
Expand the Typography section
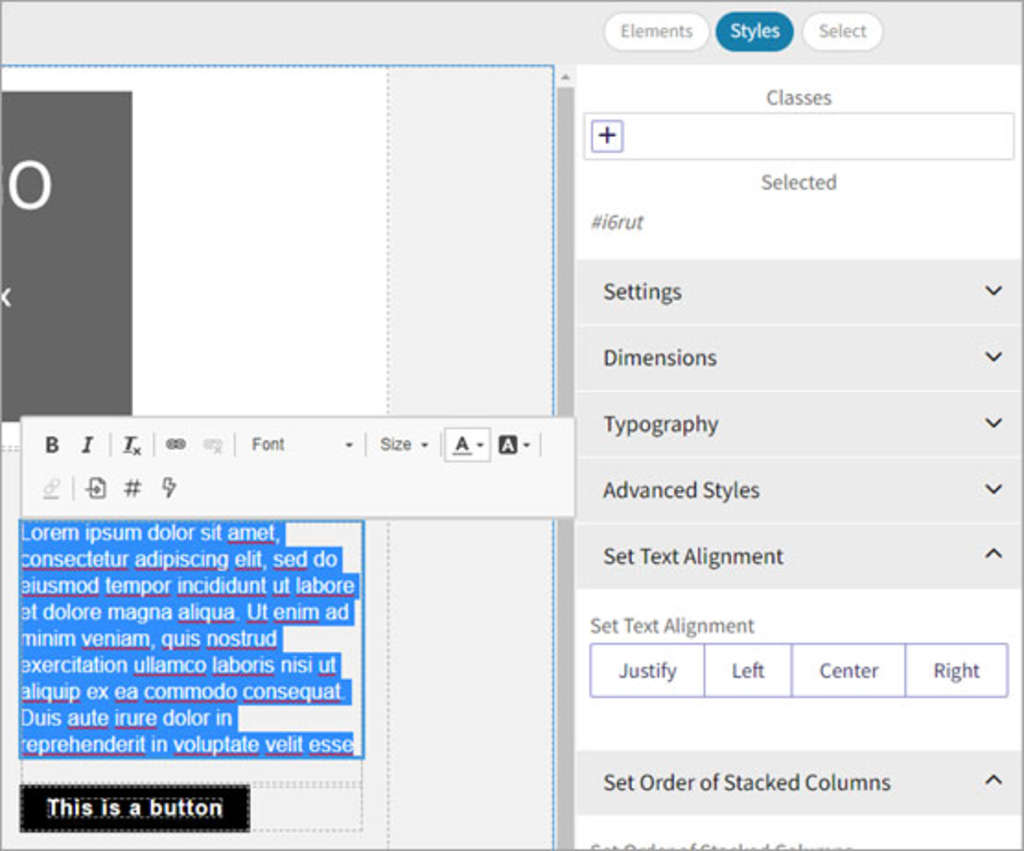click(x=798, y=424)
